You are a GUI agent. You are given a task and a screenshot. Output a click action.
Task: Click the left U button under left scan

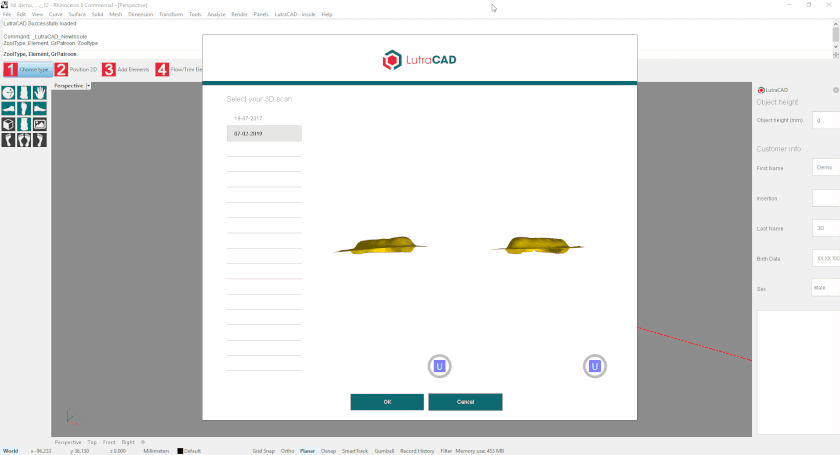click(439, 366)
